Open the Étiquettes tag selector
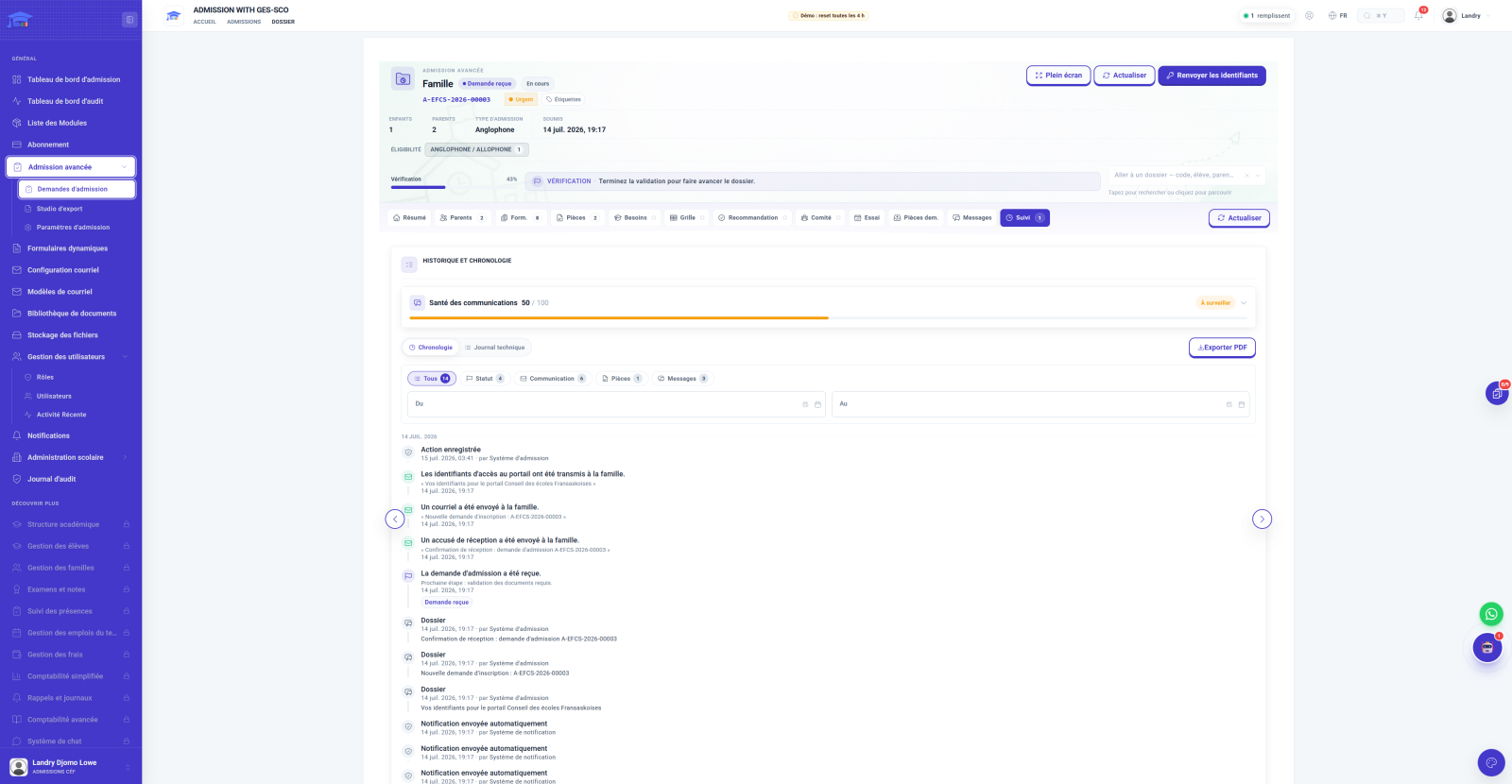1512x784 pixels. tap(563, 99)
